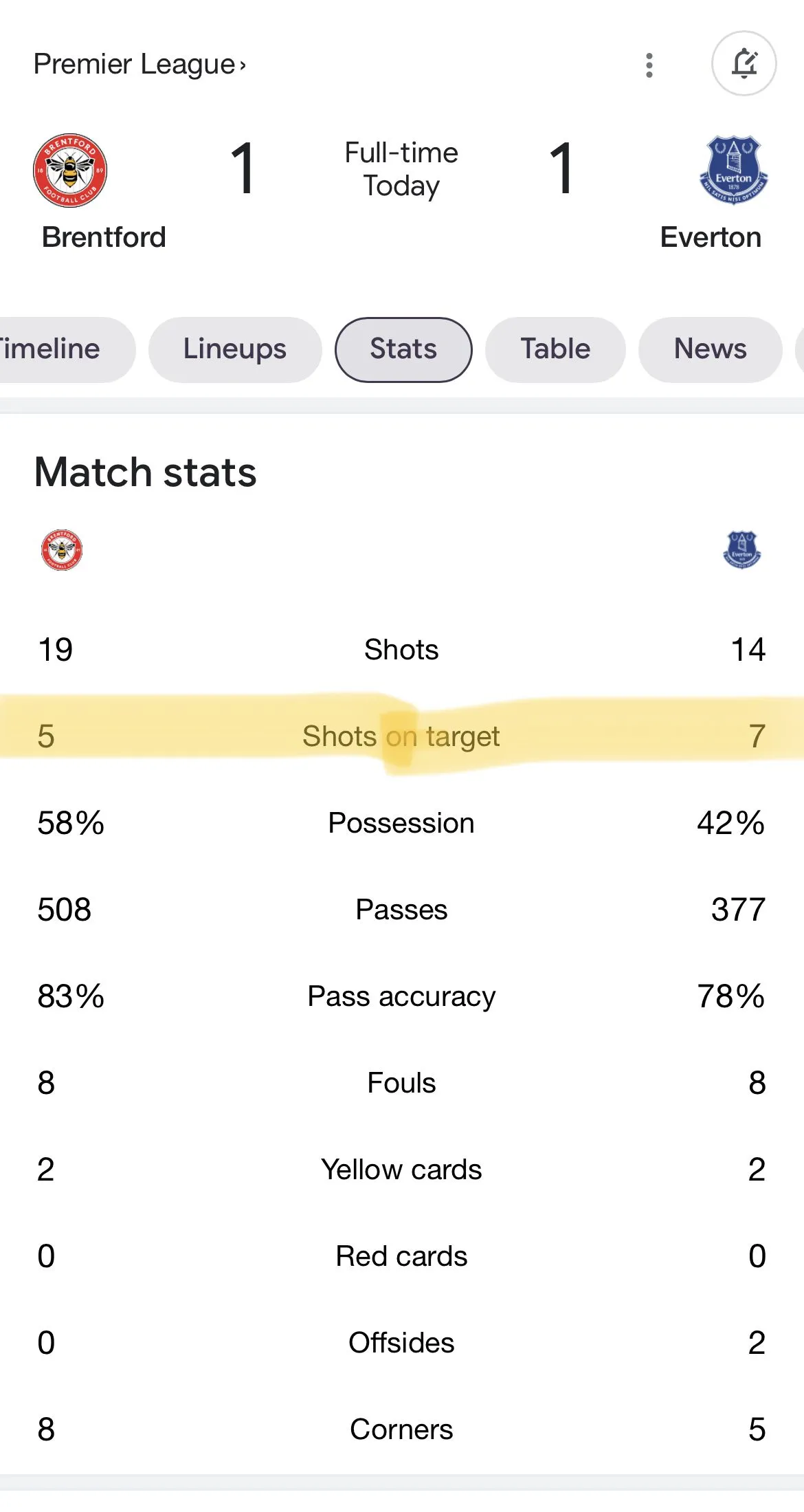This screenshot has width=804, height=1512.
Task: Tap the notification bell edit icon
Action: pyautogui.click(x=744, y=64)
